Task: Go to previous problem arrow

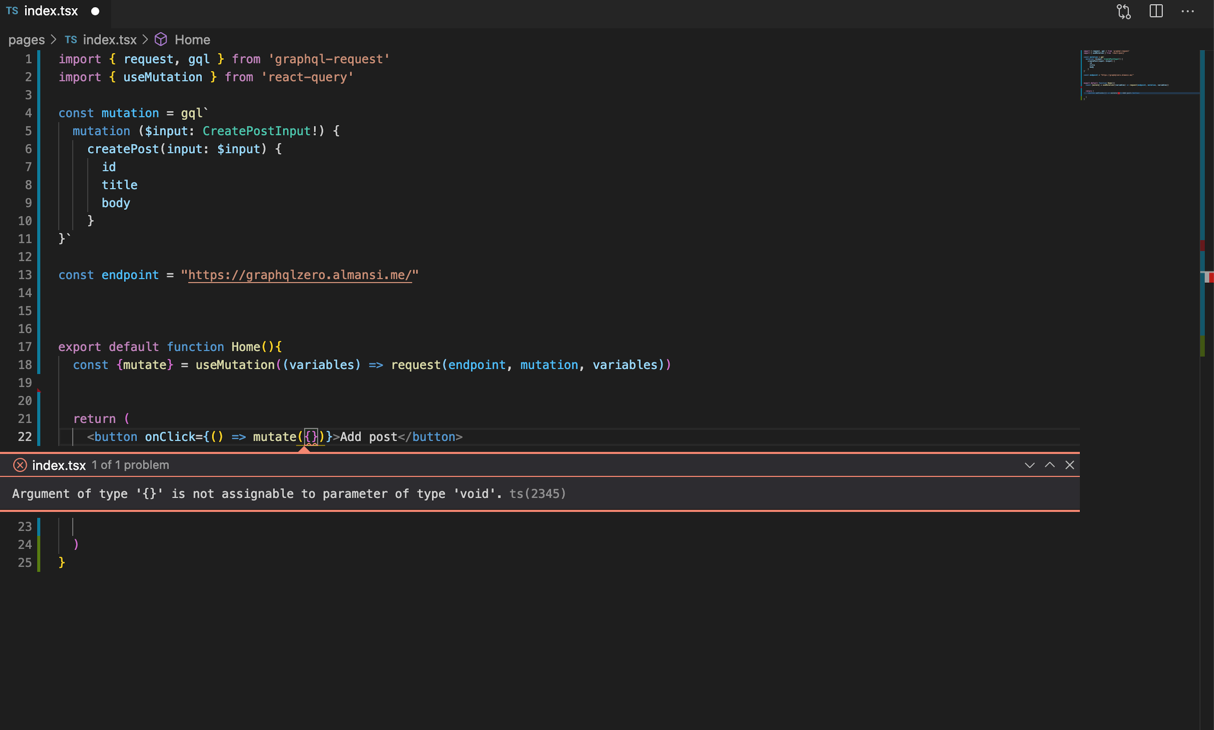Action: 1050,465
